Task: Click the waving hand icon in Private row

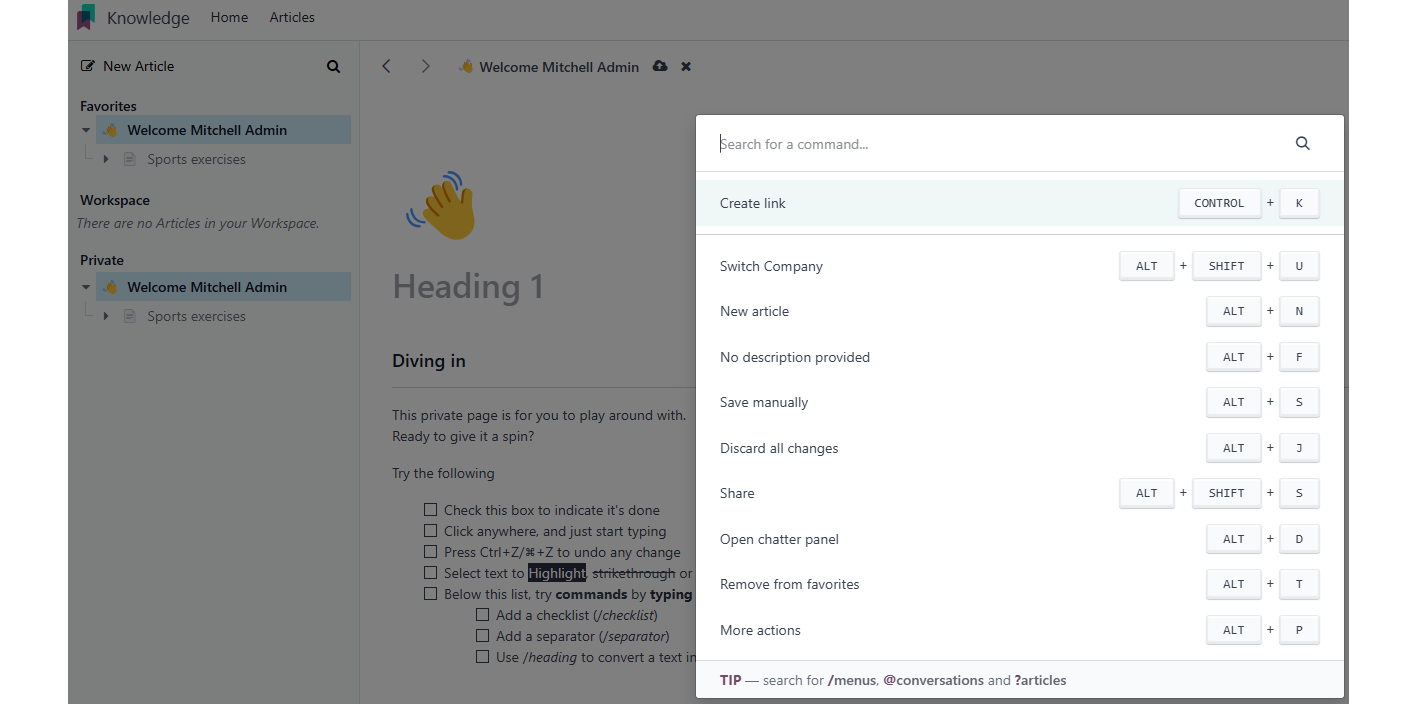Action: pyautogui.click(x=110, y=287)
